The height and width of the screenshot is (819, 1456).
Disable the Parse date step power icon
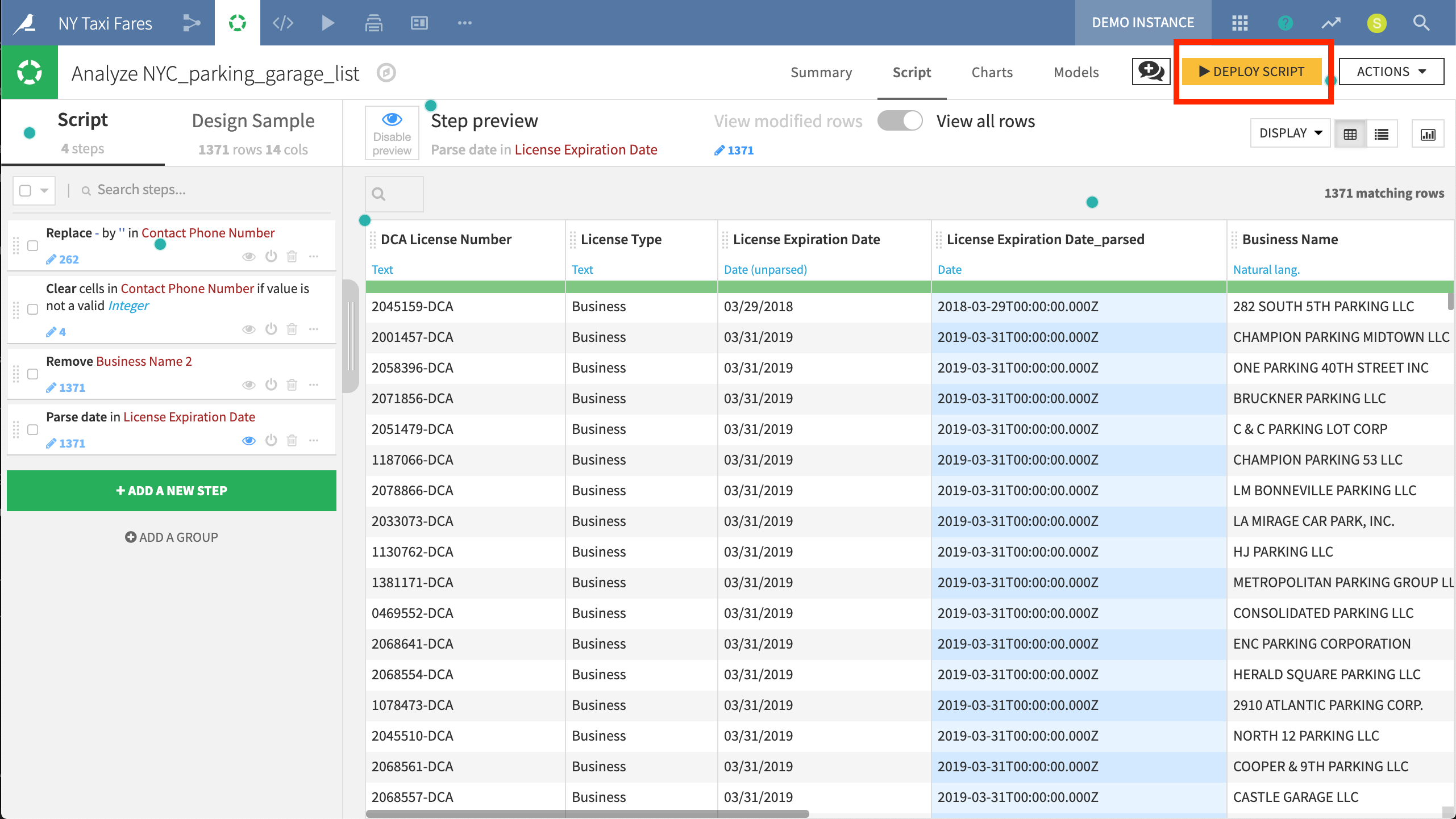(x=271, y=440)
